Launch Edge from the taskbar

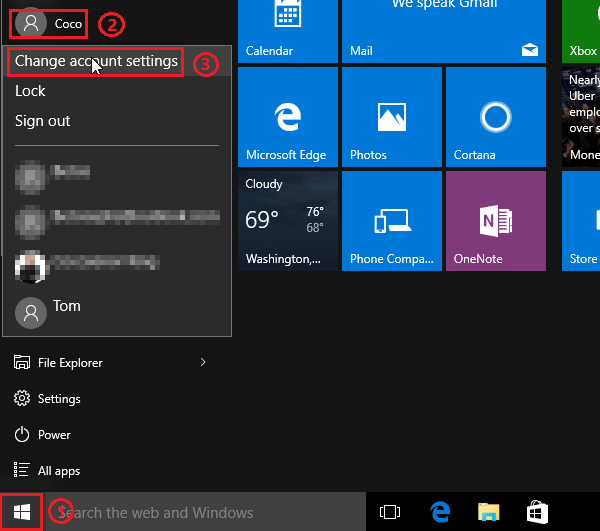tap(440, 512)
